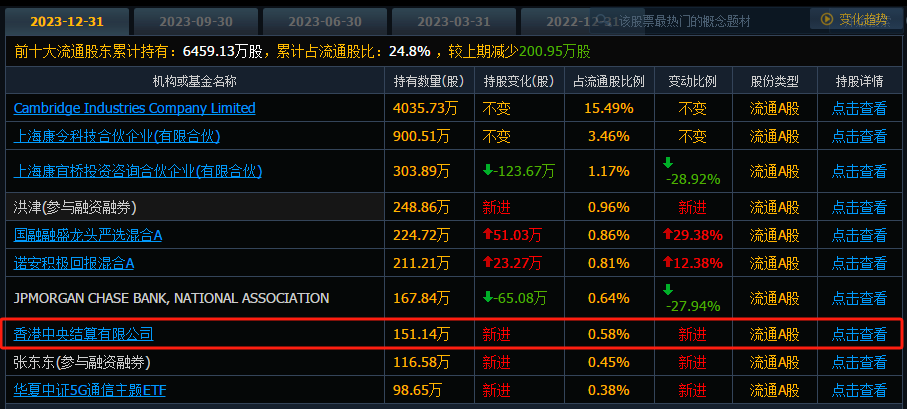907x409 pixels.
Task: Click 点击查看 for Cambridge Industries row
Action: [859, 108]
